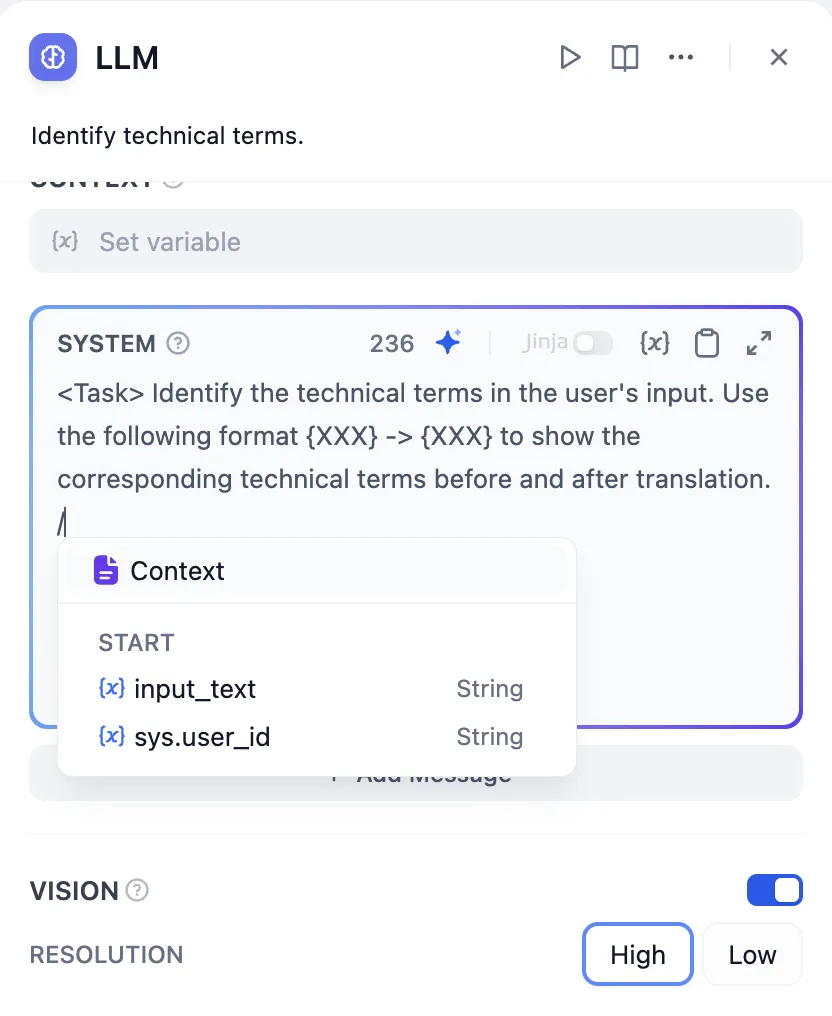Click the prompt generator sparkle icon
This screenshot has height=1016, width=832.
449,343
